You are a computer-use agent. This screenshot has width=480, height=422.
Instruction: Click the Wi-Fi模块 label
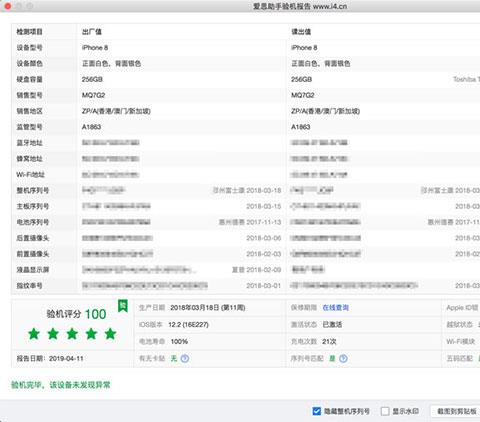(x=461, y=341)
